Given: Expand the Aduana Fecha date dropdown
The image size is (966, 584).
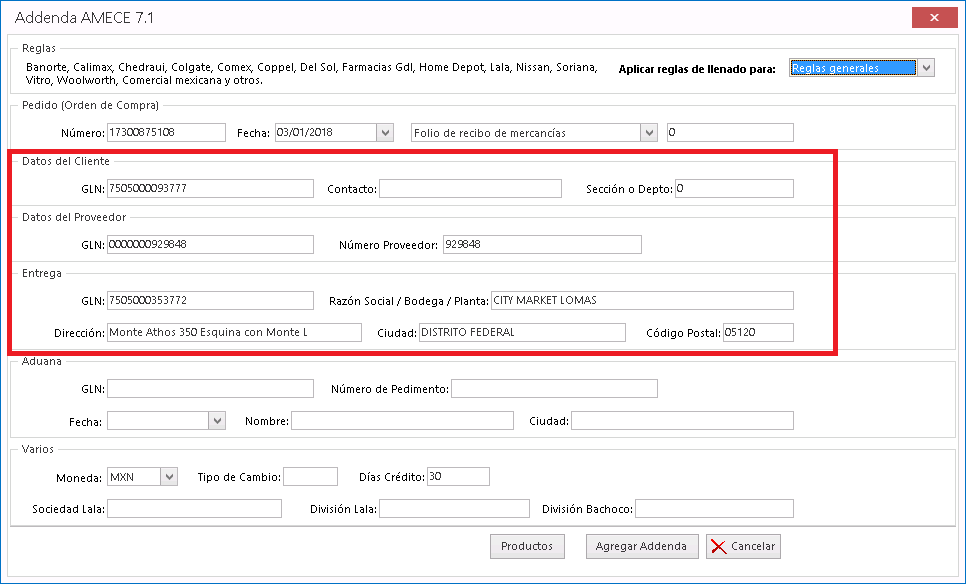Looking at the screenshot, I should (217, 421).
